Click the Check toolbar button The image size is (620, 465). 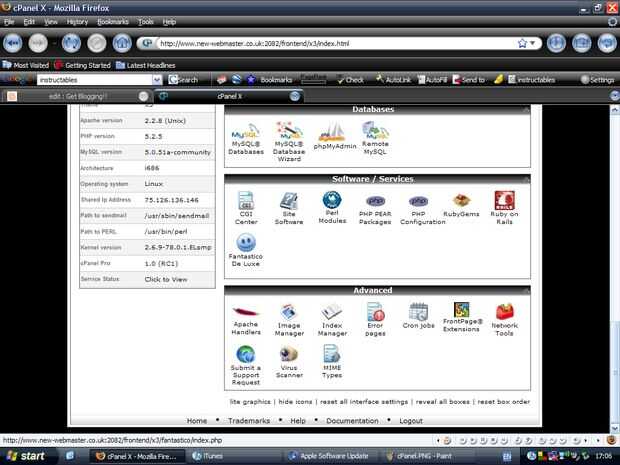point(350,80)
